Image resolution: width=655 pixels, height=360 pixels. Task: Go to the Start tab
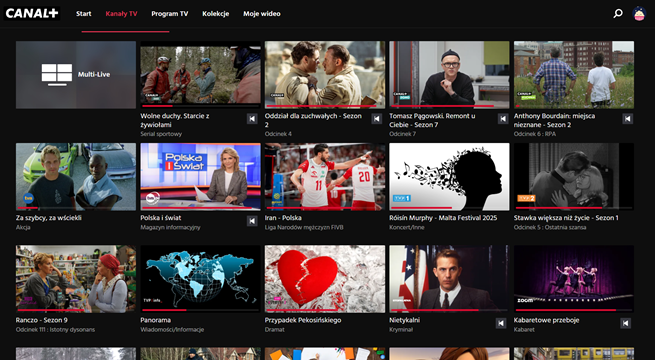pyautogui.click(x=84, y=14)
